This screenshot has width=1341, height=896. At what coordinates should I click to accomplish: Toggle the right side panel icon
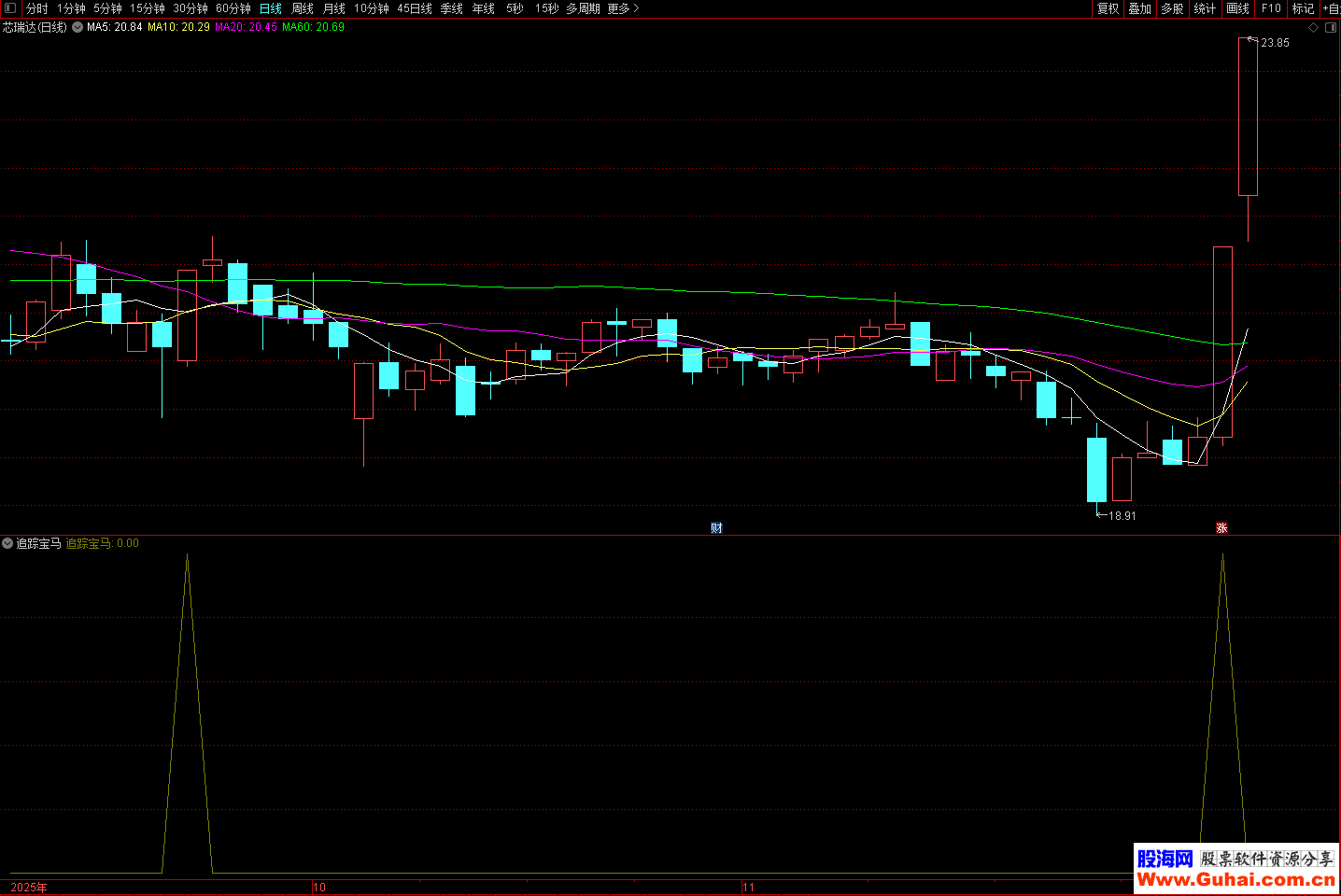[1331, 28]
